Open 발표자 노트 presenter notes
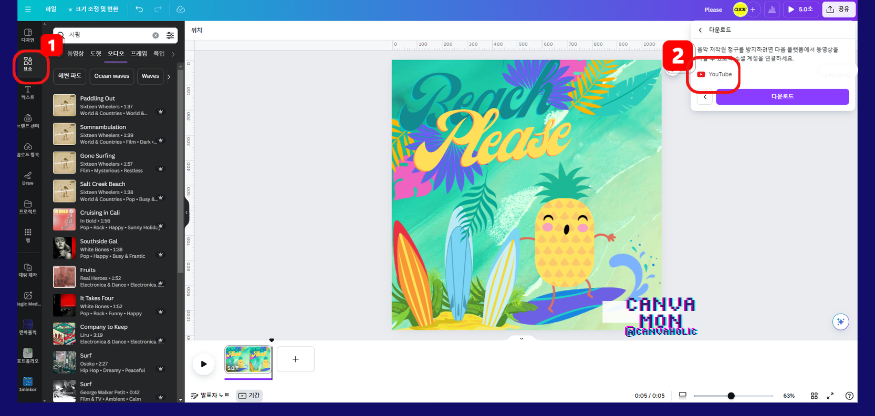The image size is (875, 416). point(210,395)
